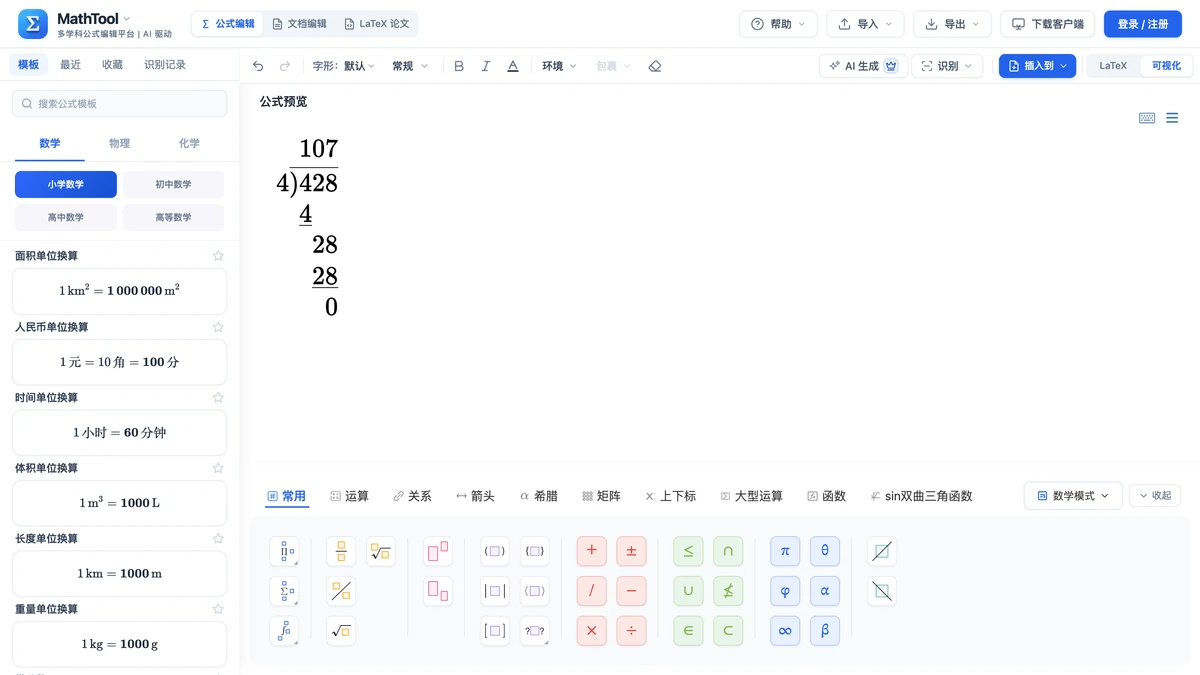
Task: Insert the nth root template
Action: (381, 551)
